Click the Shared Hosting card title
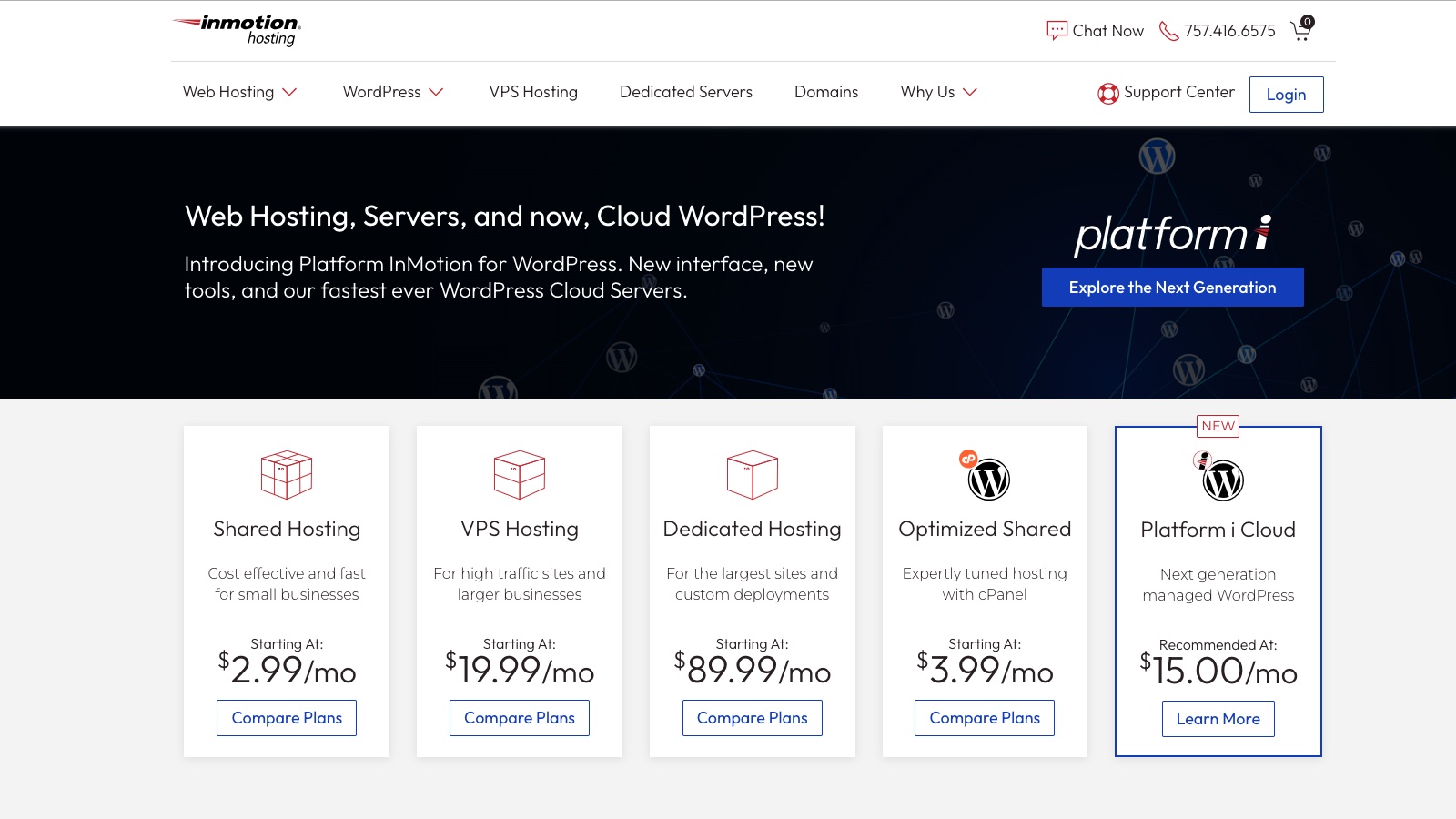The image size is (1456, 819). 287,530
